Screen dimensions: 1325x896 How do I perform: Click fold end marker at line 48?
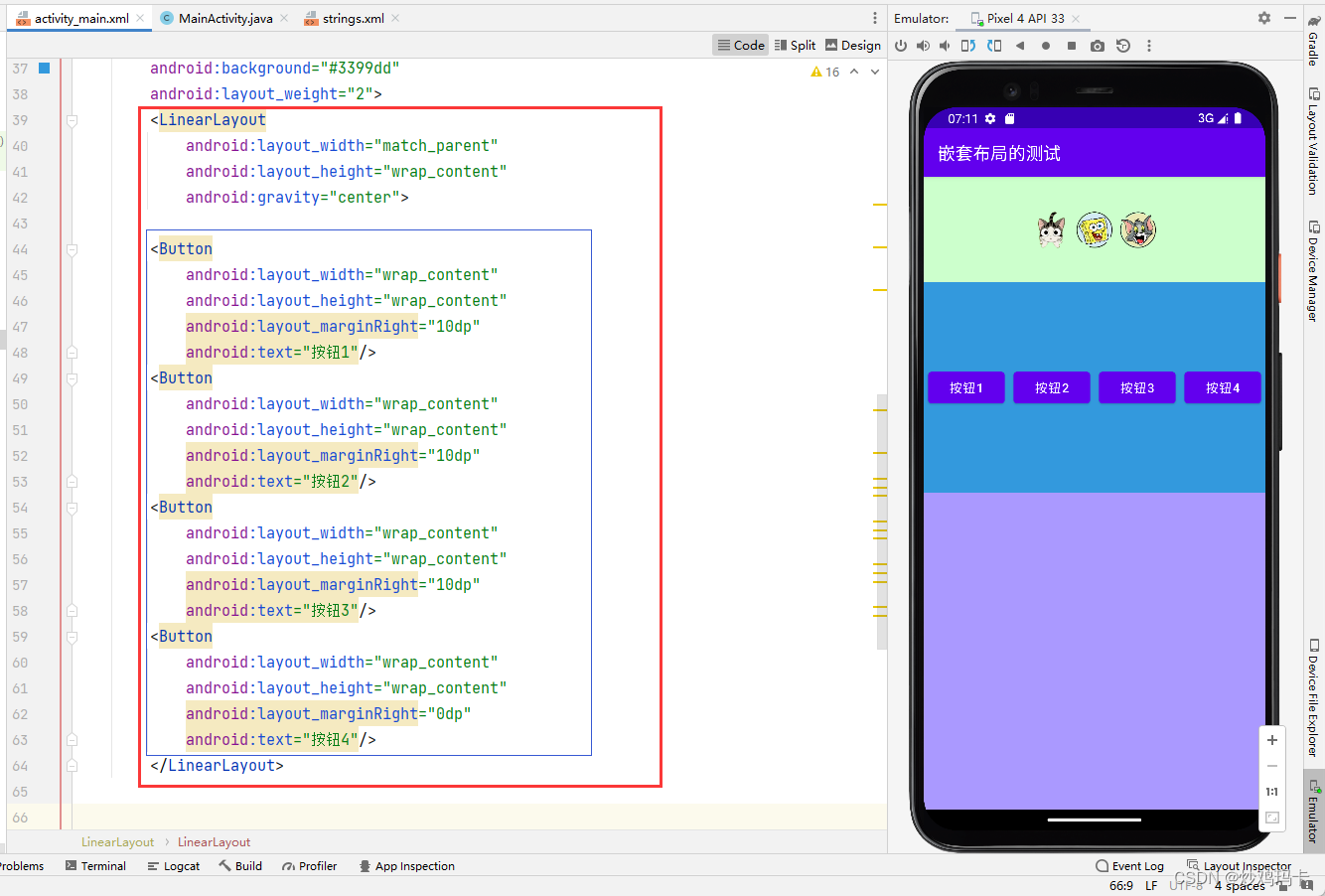tap(72, 353)
